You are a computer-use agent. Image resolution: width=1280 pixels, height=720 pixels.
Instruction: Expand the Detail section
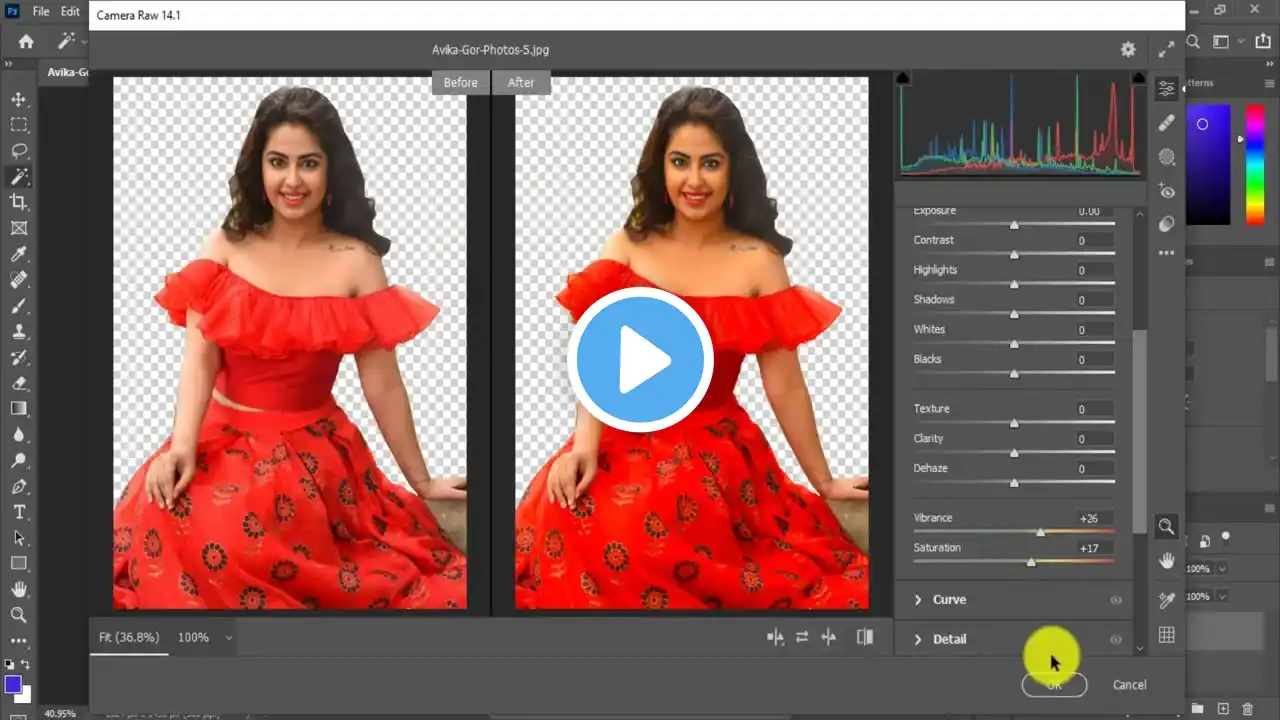[x=918, y=639]
